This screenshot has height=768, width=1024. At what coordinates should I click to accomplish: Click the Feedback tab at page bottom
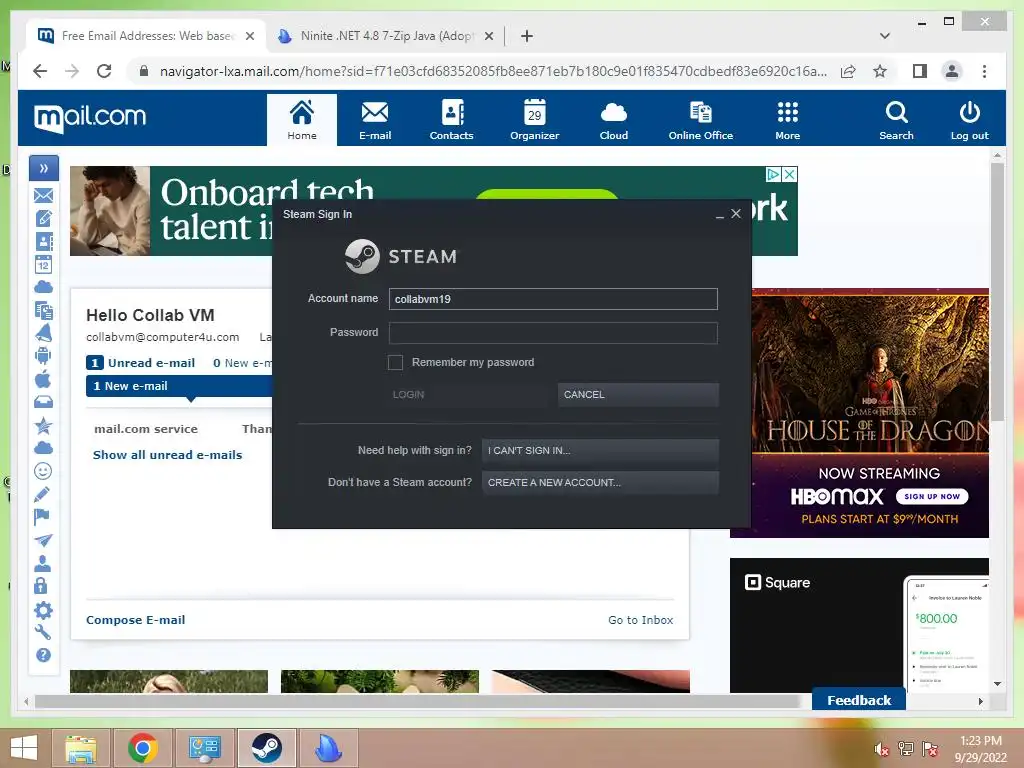(x=859, y=700)
